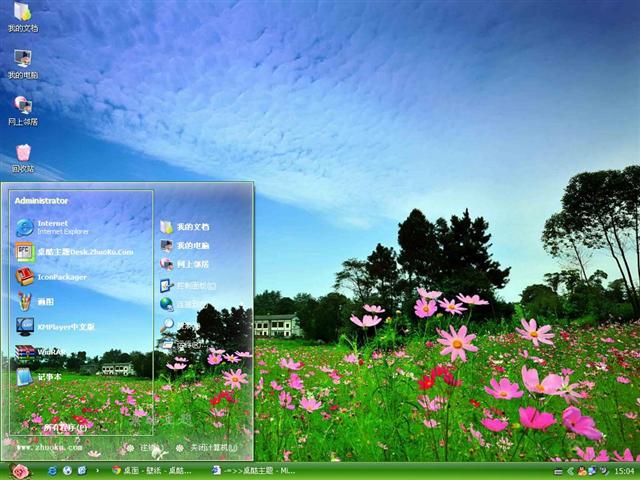This screenshot has width=640, height=480.
Task: Click 注销 log off button
Action: point(143,448)
